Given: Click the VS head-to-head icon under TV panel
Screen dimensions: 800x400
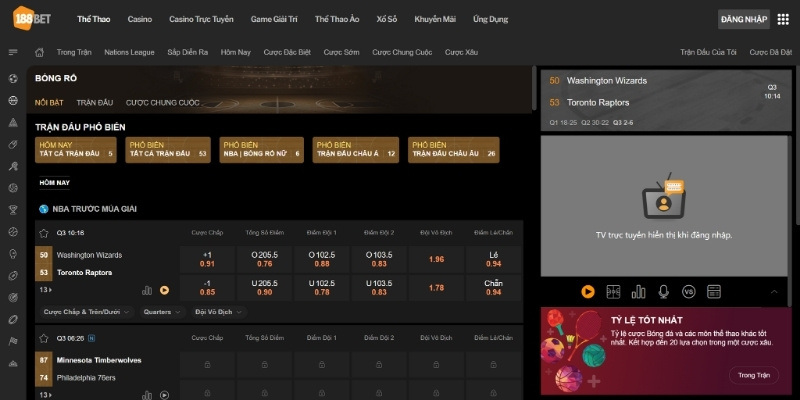Looking at the screenshot, I should (x=688, y=291).
